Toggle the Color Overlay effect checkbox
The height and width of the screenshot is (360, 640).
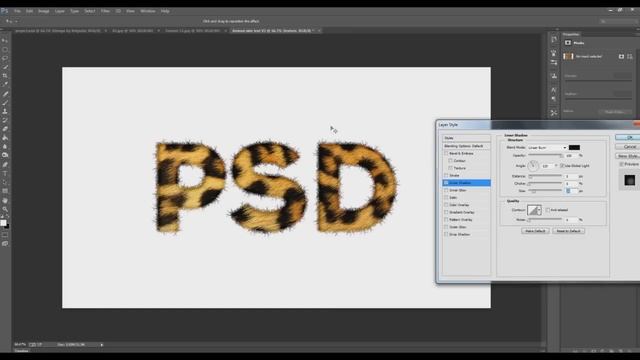pos(446,205)
